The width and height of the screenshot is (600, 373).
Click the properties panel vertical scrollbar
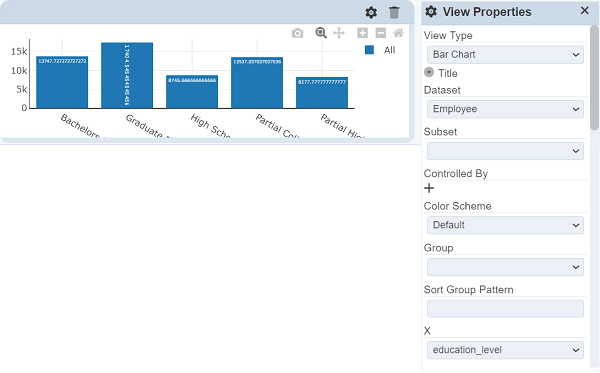[594, 78]
